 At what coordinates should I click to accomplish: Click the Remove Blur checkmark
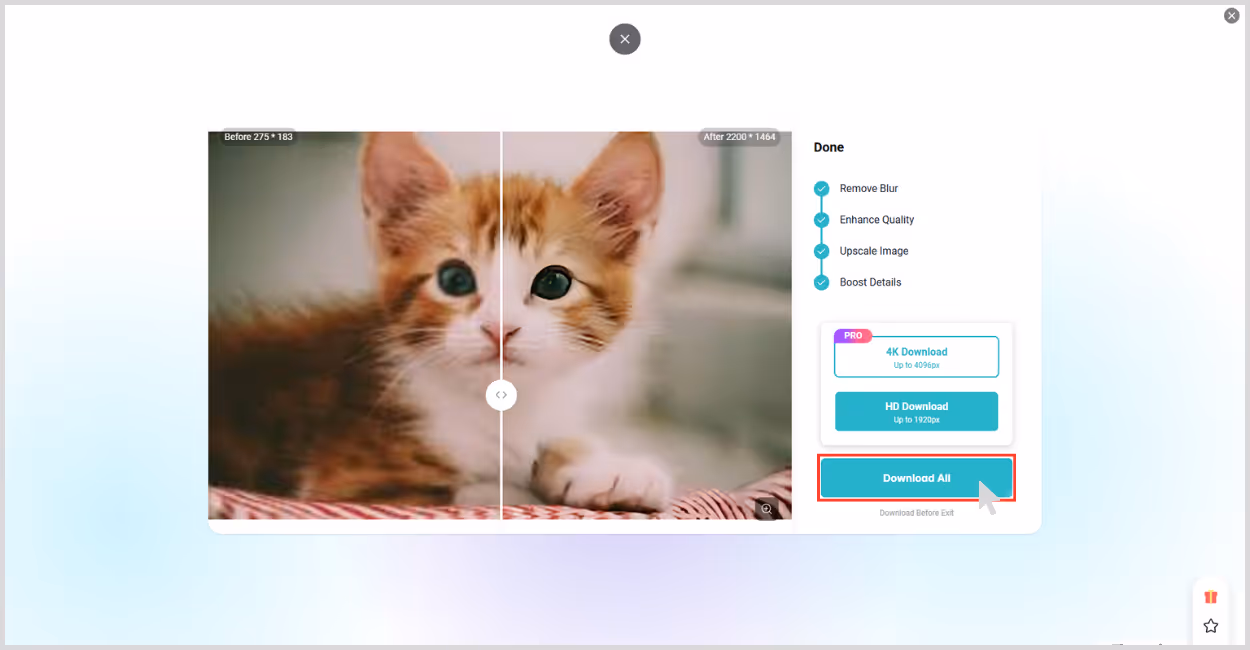coord(821,188)
